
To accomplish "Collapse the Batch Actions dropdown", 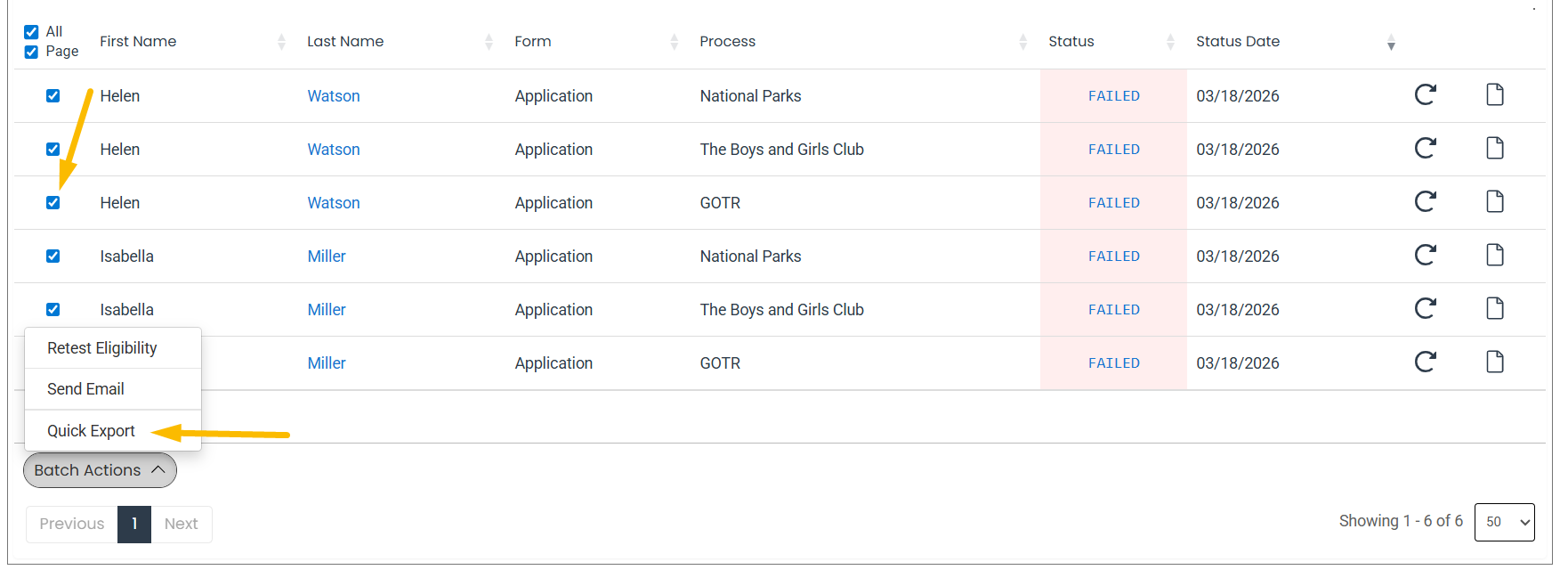I will click(x=100, y=470).
